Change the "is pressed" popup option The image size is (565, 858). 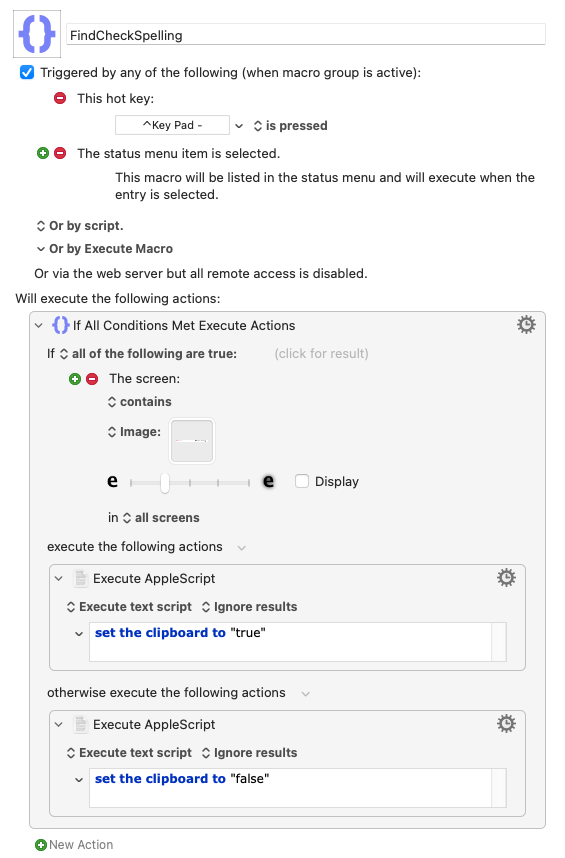(x=290, y=126)
